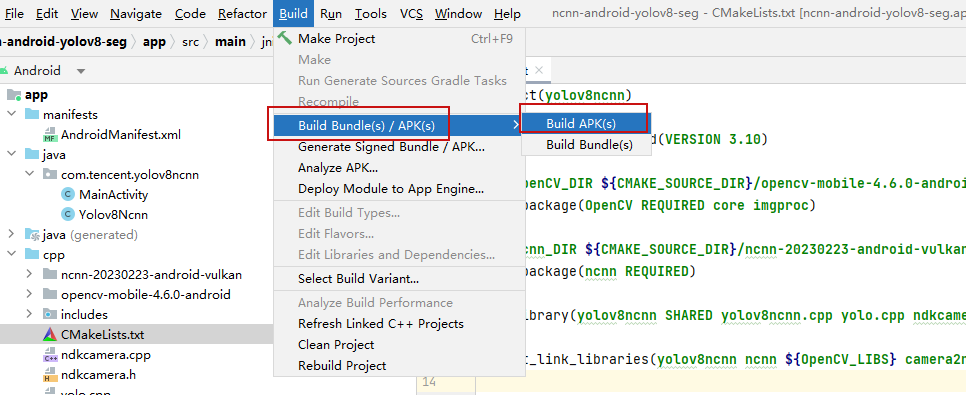The image size is (966, 395).
Task: Click the ncnn-20230223-android-vulkan folder icon
Action: pyautogui.click(x=50, y=274)
